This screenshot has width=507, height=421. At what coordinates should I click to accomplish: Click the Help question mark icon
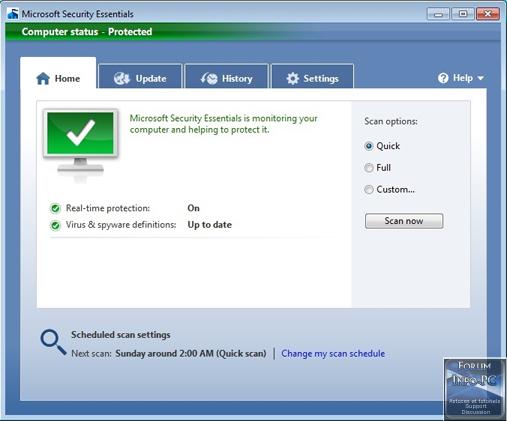[x=443, y=78]
